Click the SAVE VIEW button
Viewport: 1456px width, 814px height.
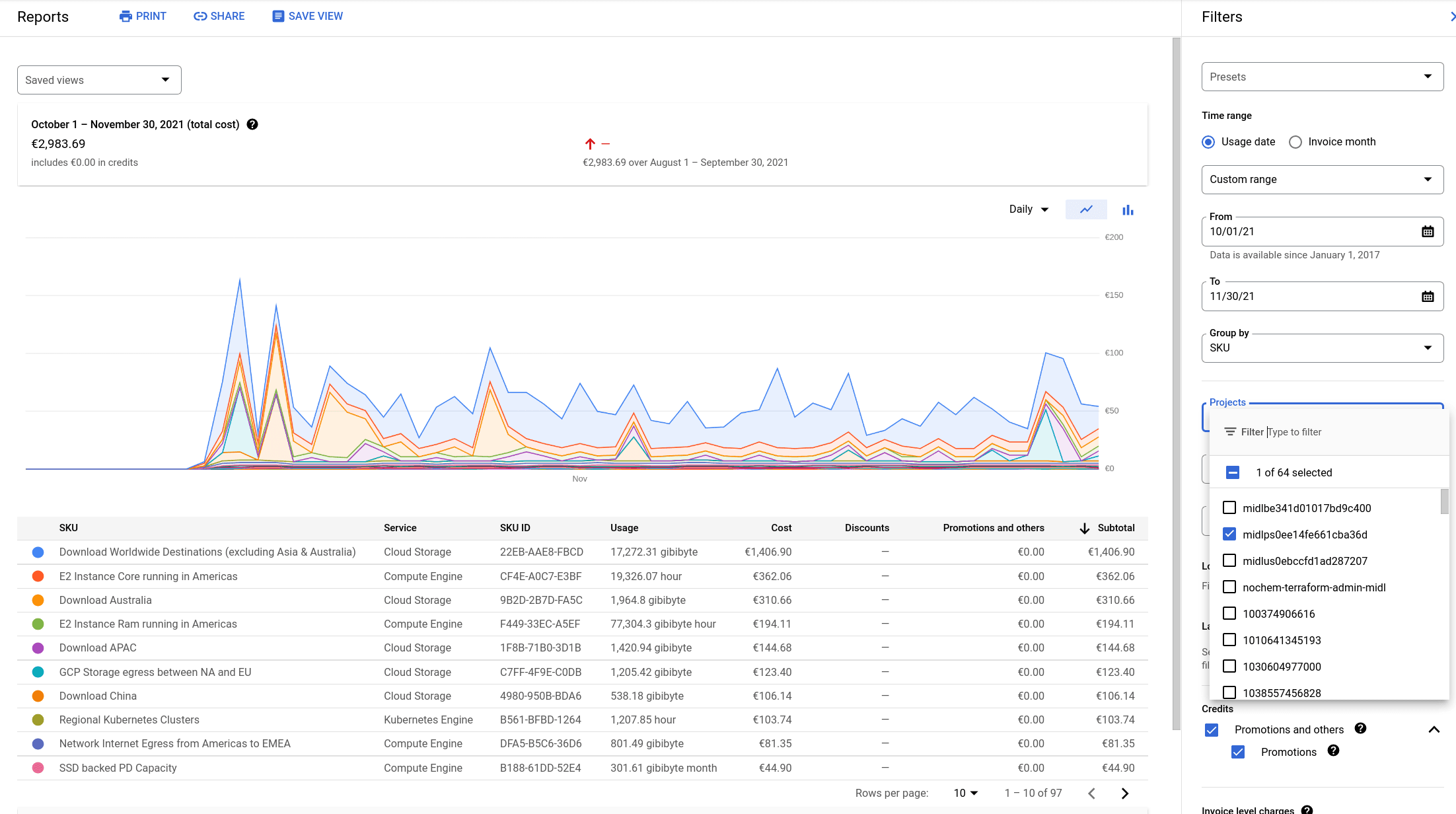click(307, 16)
